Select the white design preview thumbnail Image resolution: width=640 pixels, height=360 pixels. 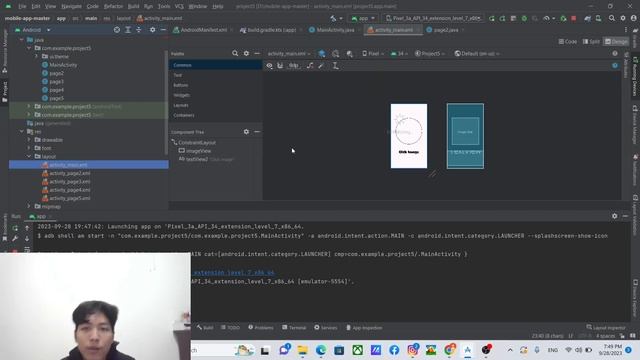click(409, 136)
